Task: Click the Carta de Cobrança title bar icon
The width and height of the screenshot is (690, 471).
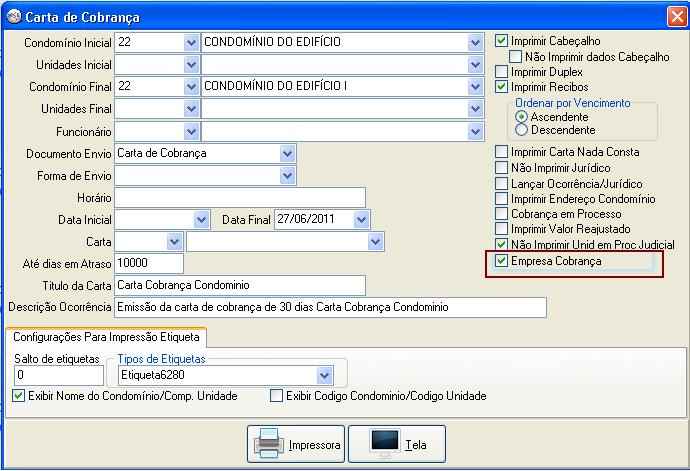Action: tap(13, 17)
